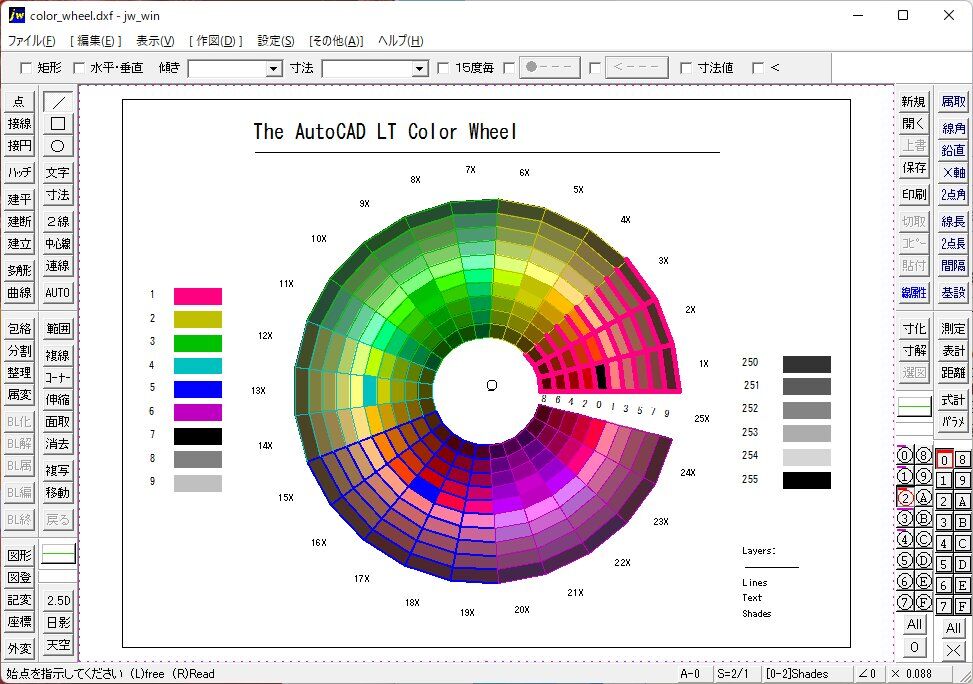Select the circle drawing tool icon
973x684 pixels.
(x=58, y=146)
